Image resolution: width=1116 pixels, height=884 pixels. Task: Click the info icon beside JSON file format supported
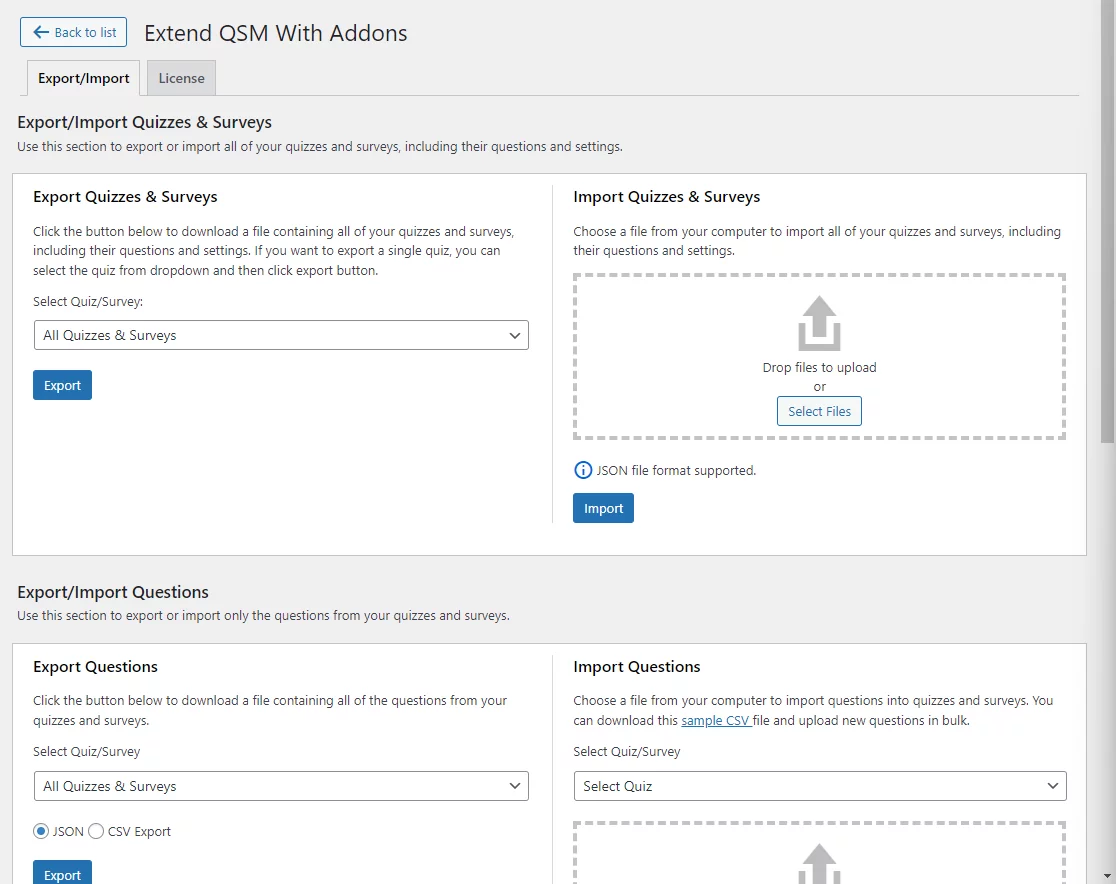583,470
